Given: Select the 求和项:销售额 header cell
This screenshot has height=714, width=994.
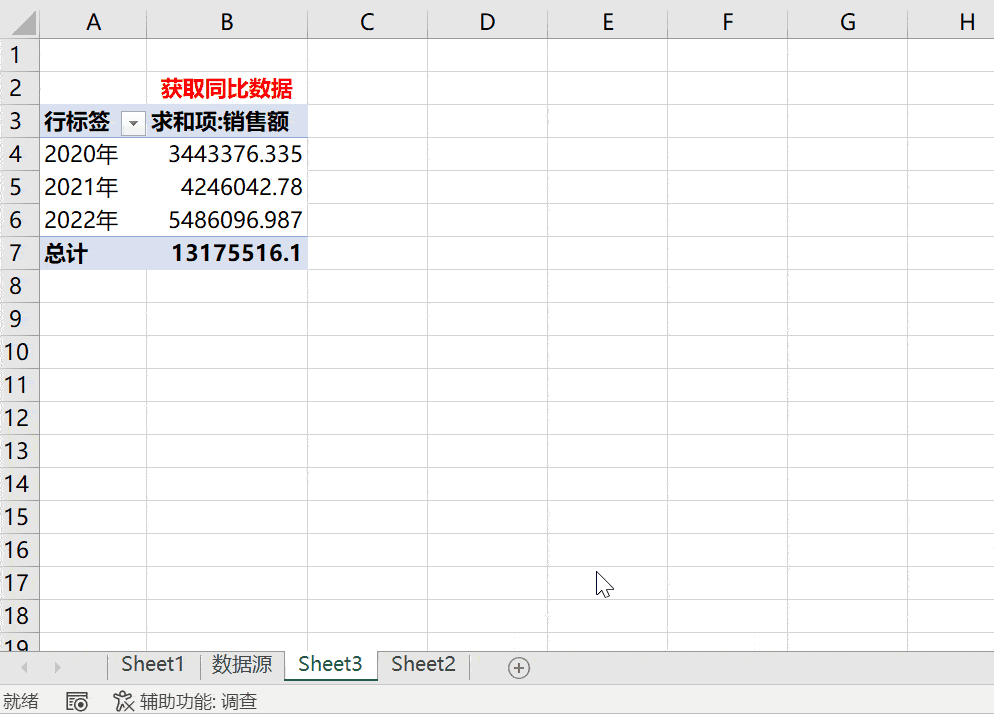Looking at the screenshot, I should (x=227, y=121).
